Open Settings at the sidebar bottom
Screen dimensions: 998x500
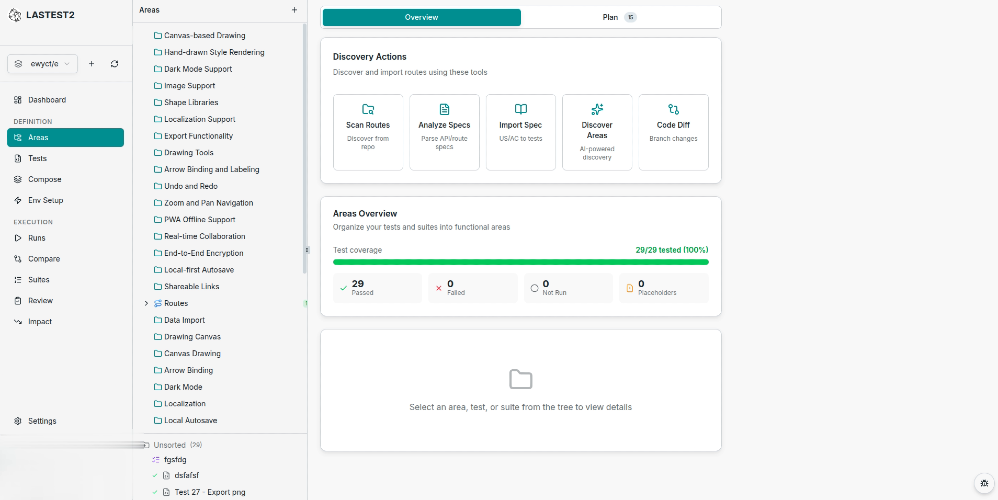(x=66, y=421)
